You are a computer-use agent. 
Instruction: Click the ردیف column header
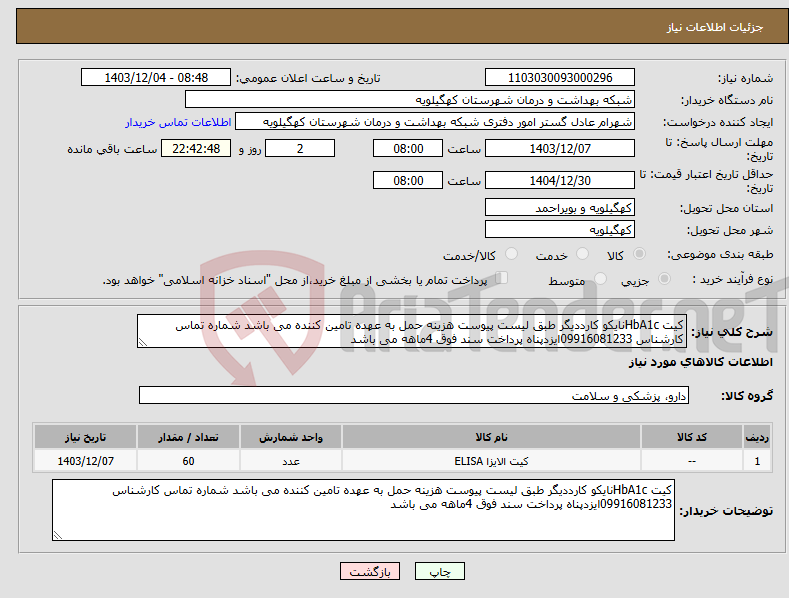coord(757,437)
